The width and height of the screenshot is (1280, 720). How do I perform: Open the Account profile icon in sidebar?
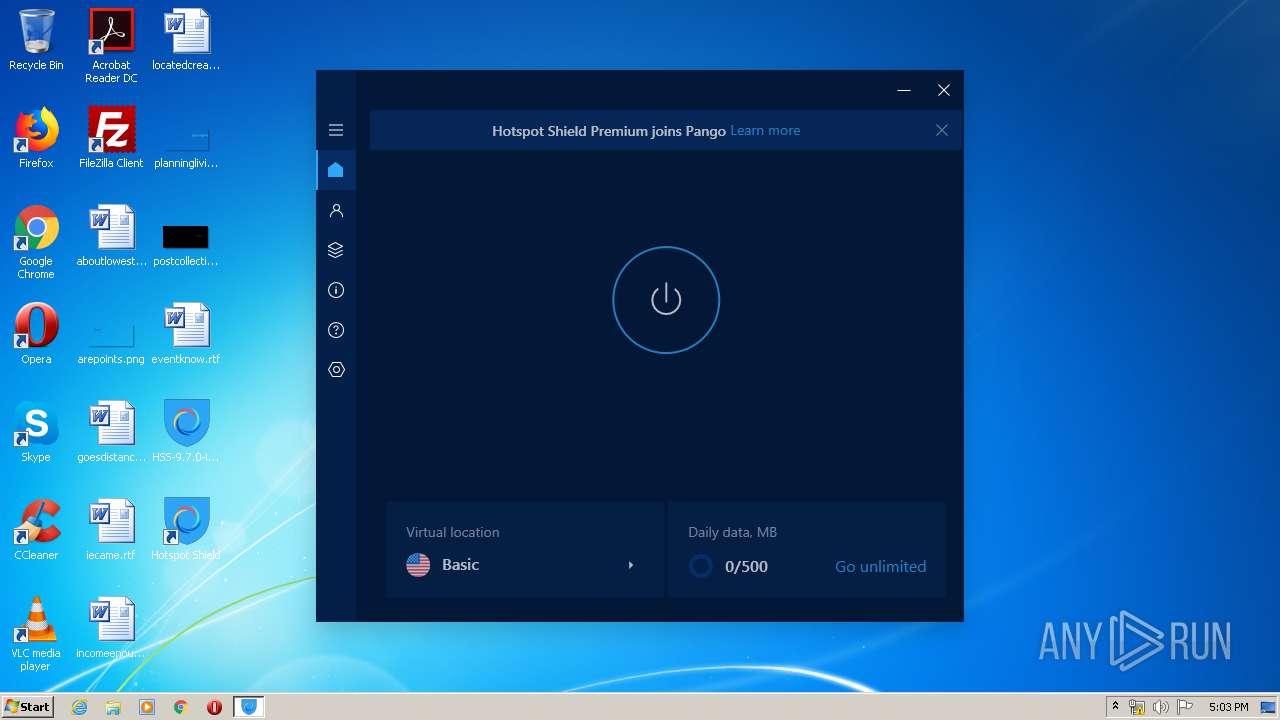point(336,210)
